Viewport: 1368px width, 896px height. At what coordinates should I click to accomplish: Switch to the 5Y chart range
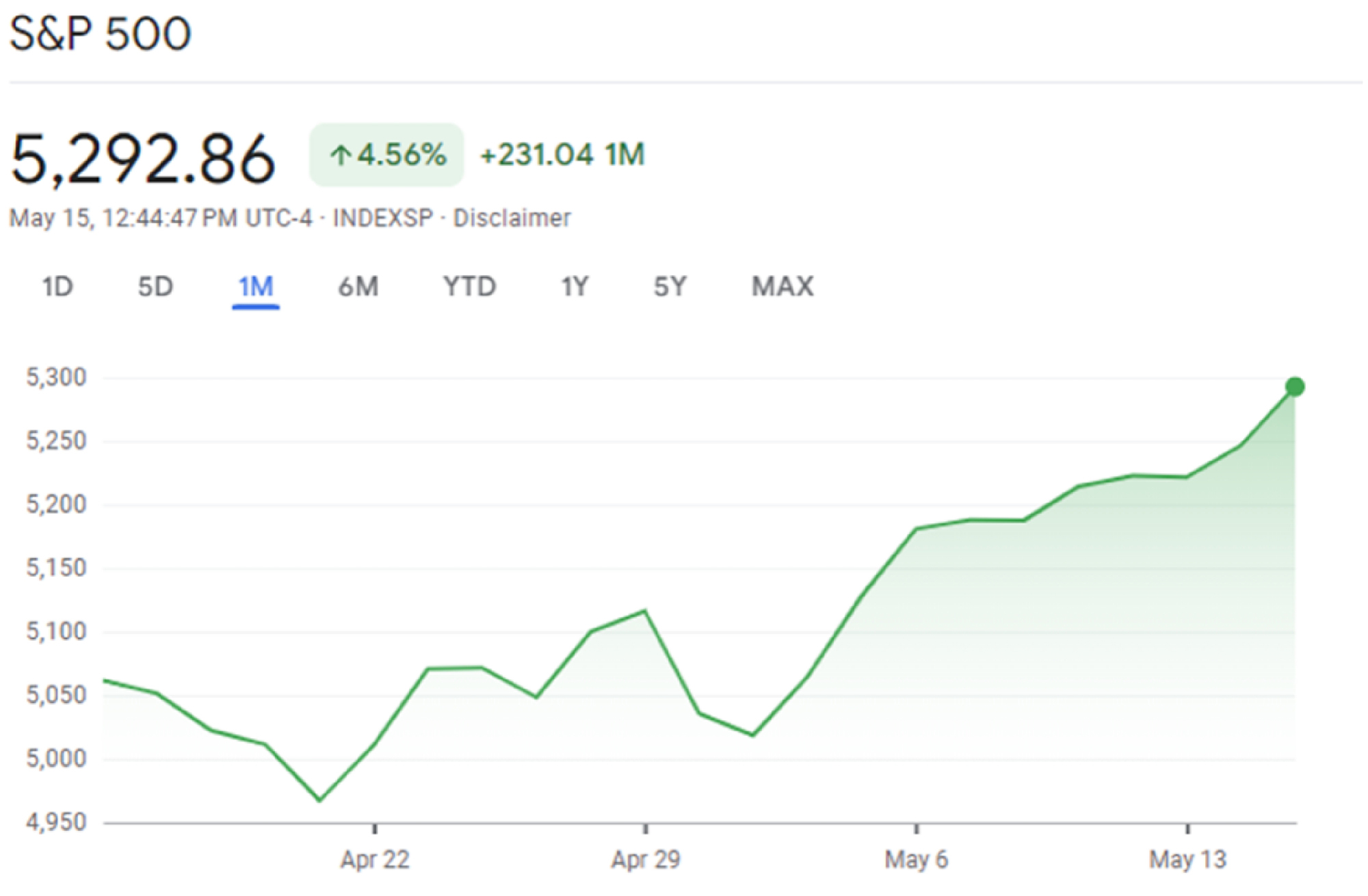click(670, 287)
